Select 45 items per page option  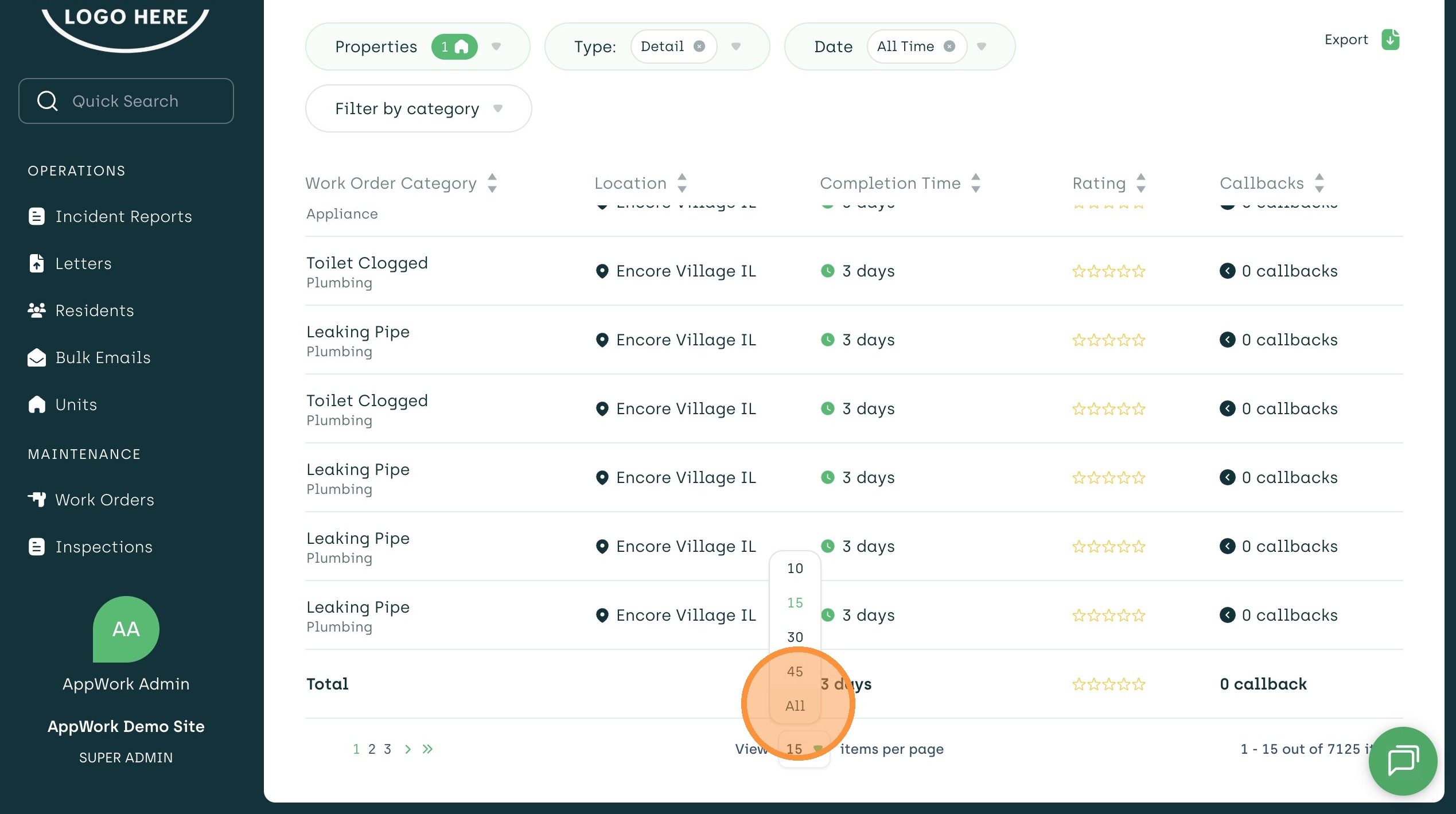tap(795, 671)
